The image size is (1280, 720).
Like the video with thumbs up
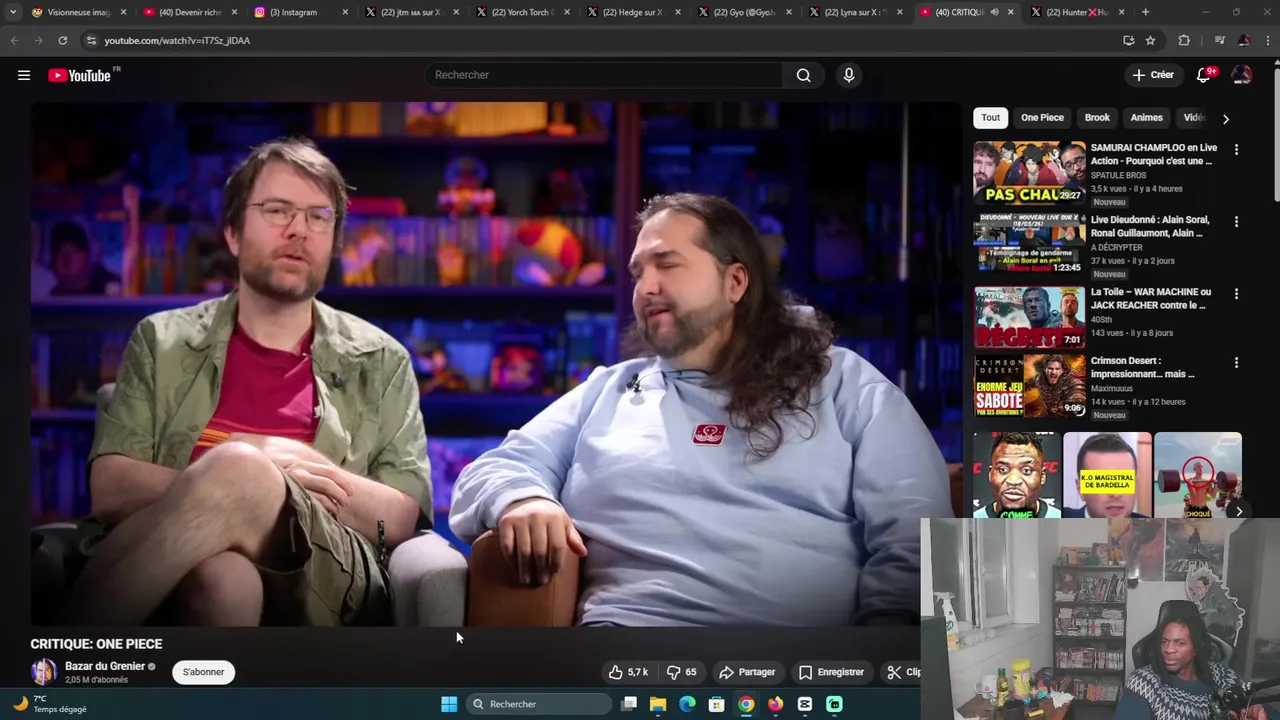tap(628, 672)
